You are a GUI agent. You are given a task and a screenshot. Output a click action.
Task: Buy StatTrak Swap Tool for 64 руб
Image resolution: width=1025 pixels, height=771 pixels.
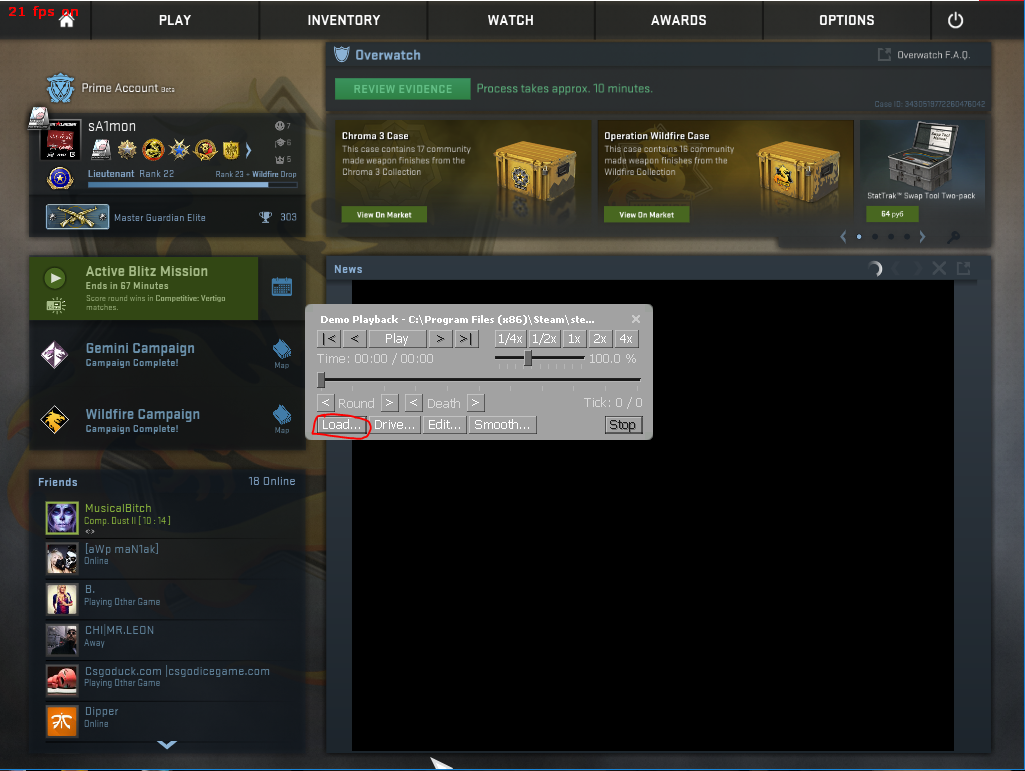892,214
